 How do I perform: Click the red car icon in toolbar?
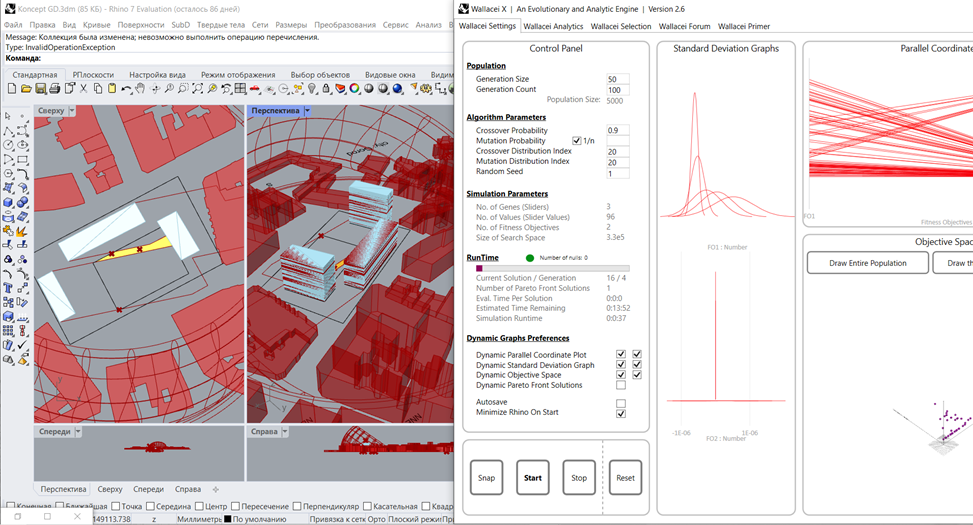tap(254, 89)
